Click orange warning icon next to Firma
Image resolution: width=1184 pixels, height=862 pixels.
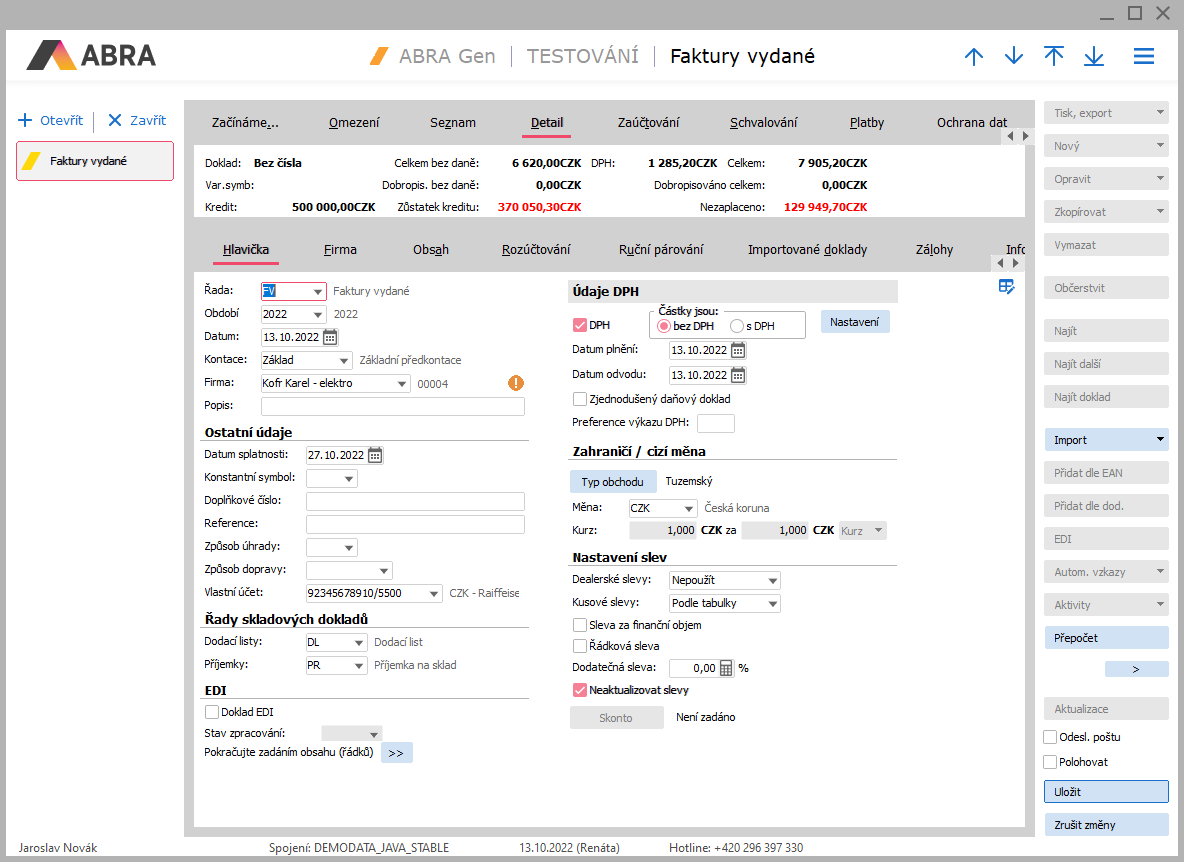pyautogui.click(x=516, y=383)
